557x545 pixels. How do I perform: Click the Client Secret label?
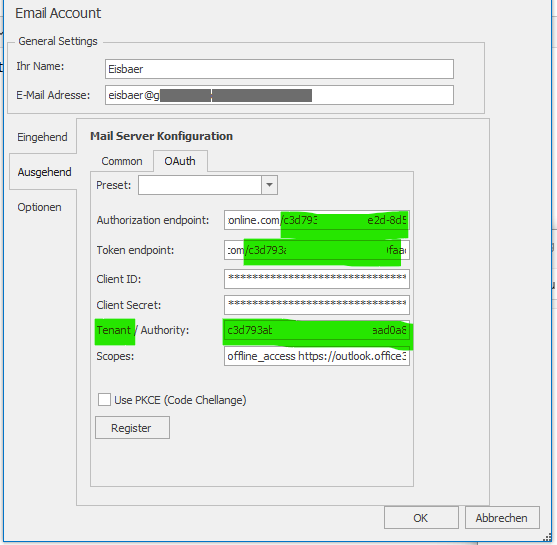click(x=129, y=305)
